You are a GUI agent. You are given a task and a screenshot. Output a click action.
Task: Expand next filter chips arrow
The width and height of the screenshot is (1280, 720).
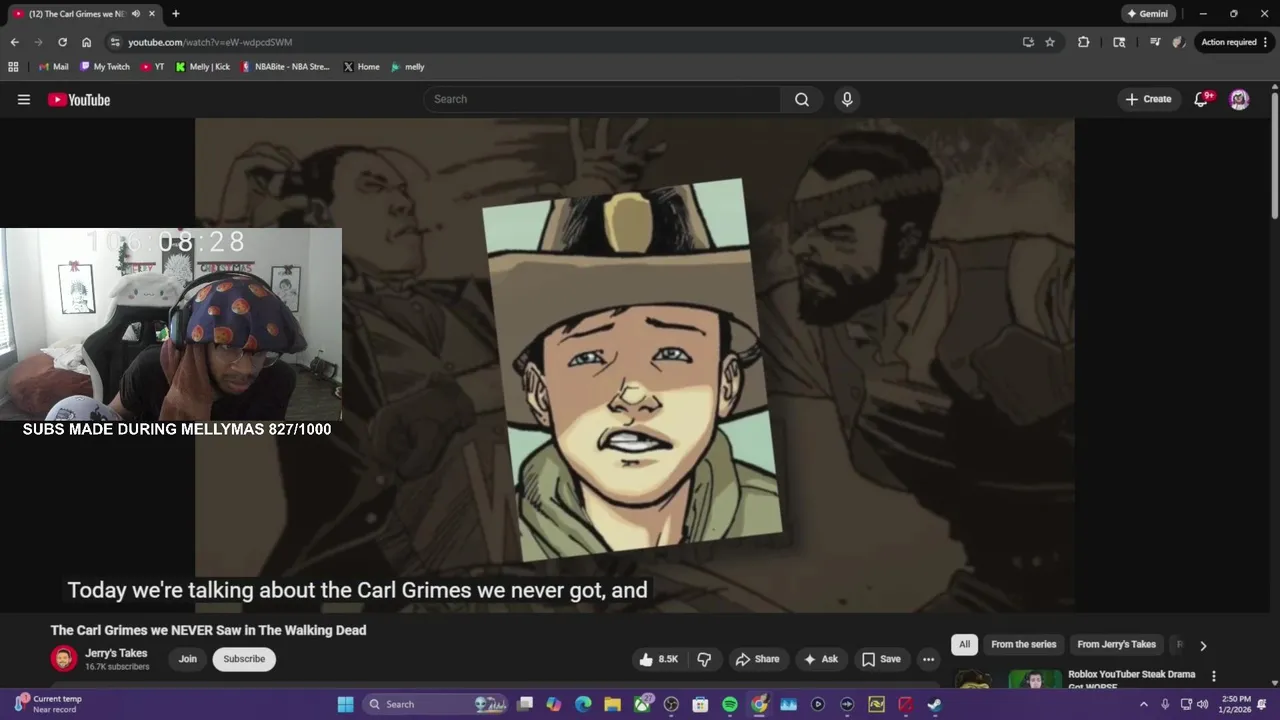click(1203, 645)
